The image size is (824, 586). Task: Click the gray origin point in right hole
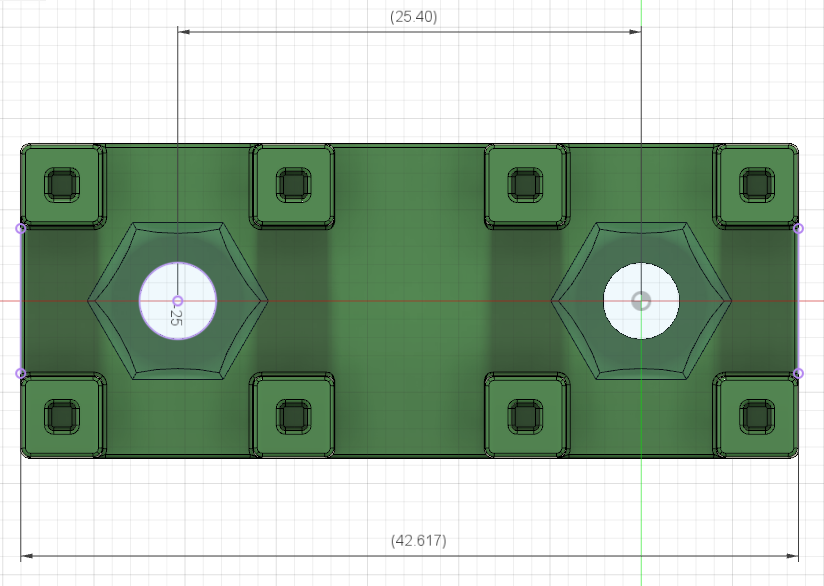[x=641, y=301]
